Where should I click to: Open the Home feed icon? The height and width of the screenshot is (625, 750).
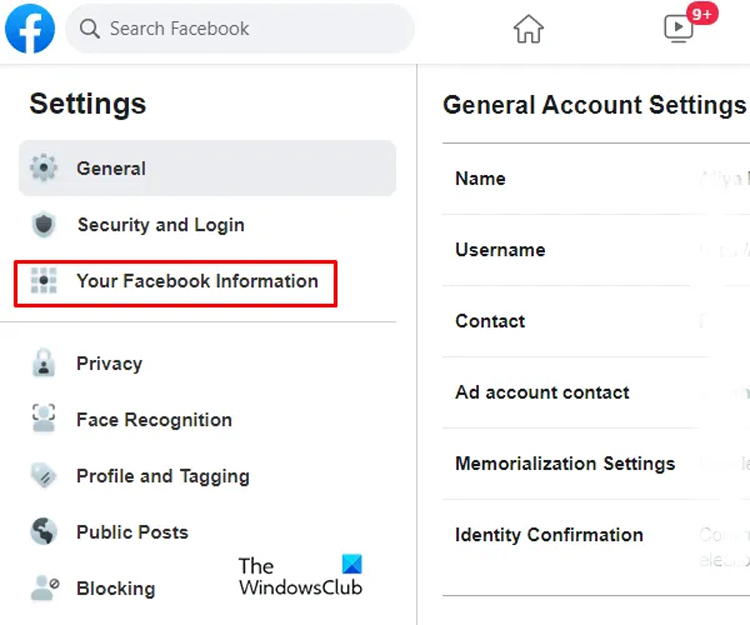pos(528,29)
